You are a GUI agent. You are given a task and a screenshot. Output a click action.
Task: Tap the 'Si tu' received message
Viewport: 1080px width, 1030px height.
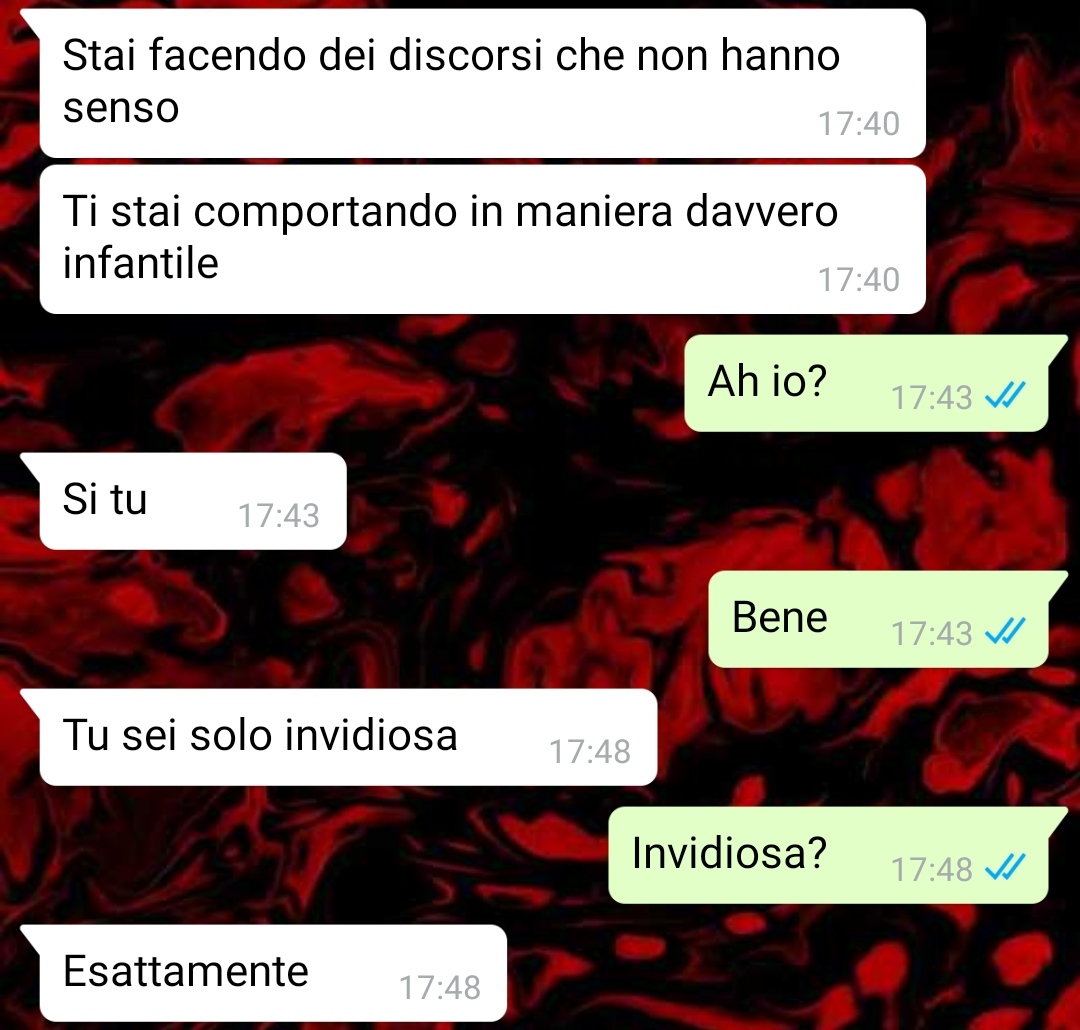coord(193,501)
